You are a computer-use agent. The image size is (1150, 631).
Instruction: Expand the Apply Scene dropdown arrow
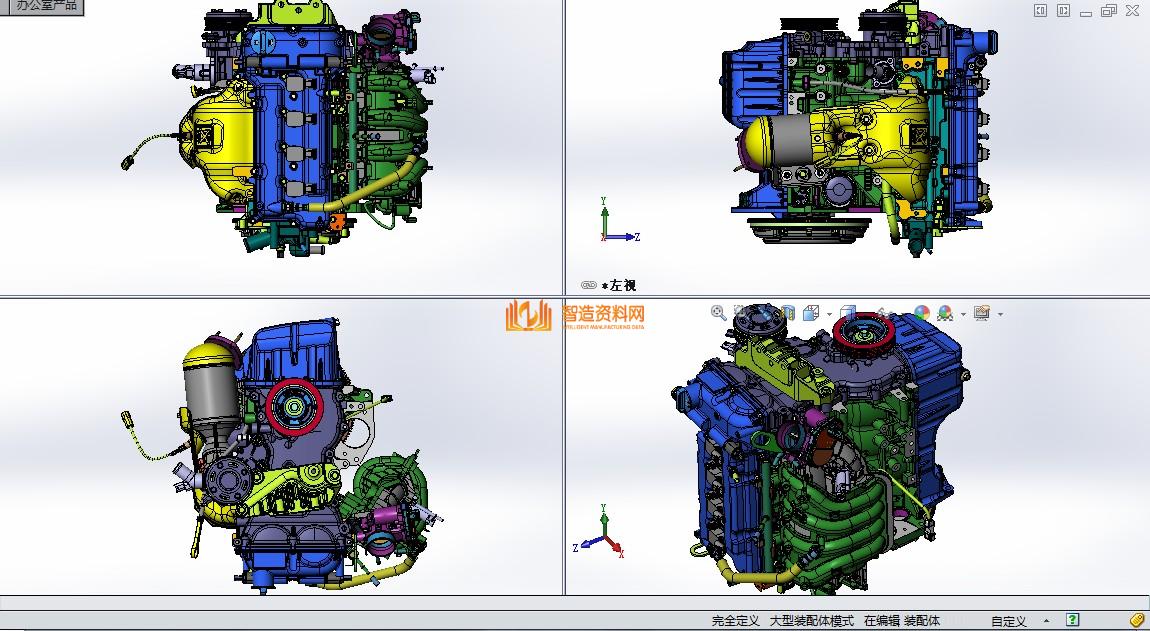962,315
